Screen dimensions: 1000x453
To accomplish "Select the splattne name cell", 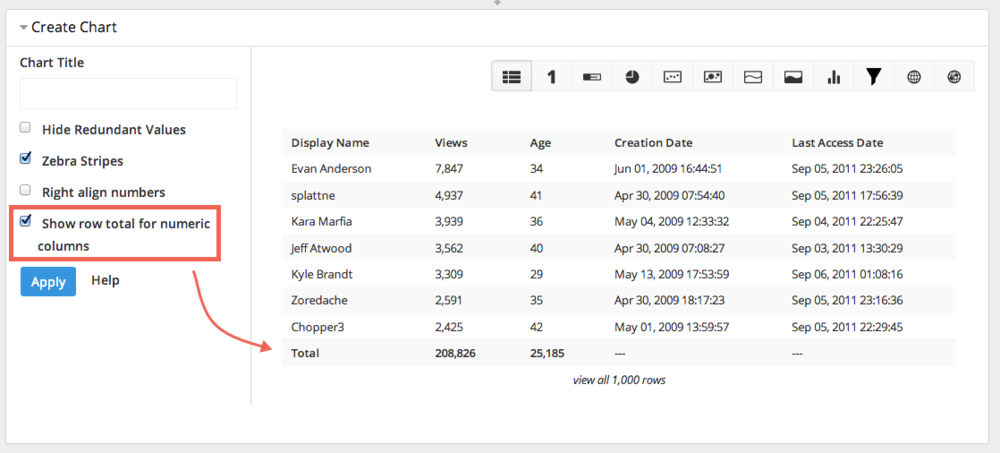I will [x=312, y=195].
